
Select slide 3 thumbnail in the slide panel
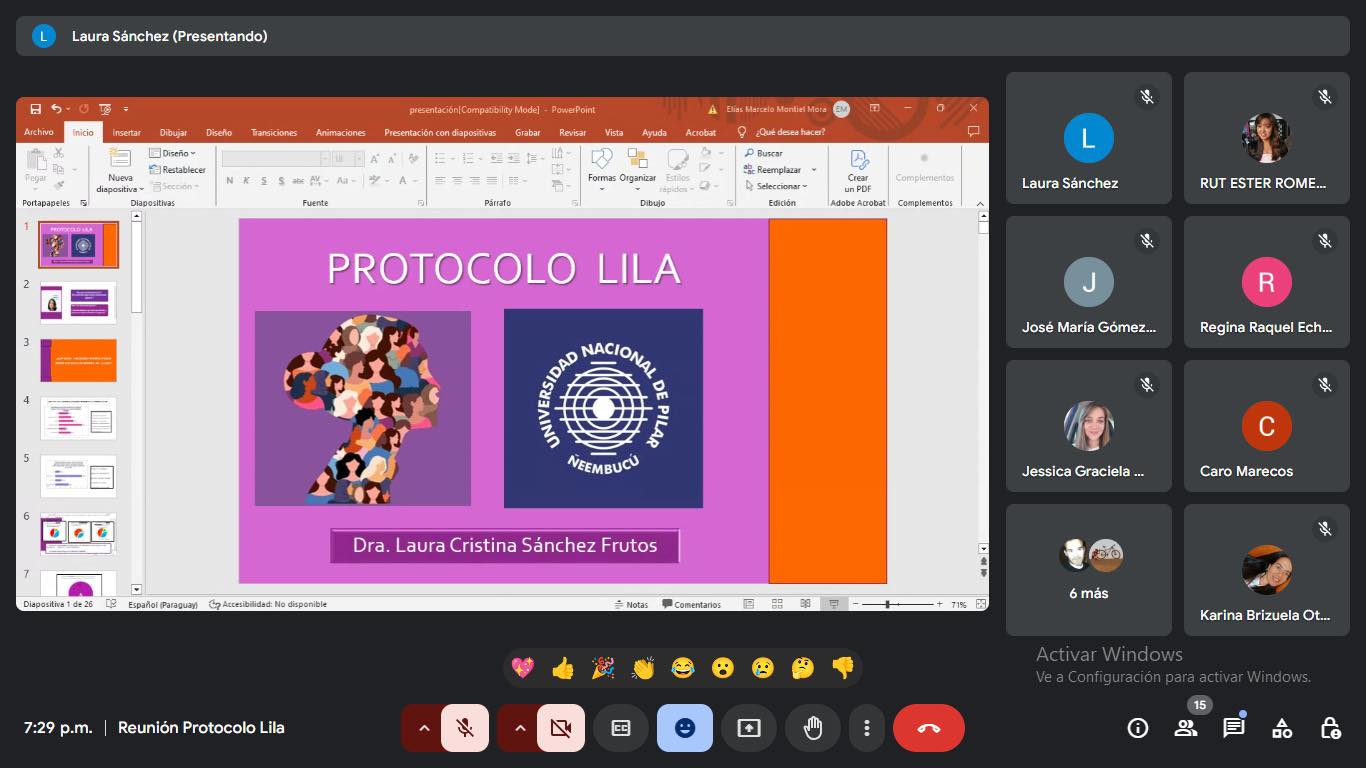[x=78, y=360]
